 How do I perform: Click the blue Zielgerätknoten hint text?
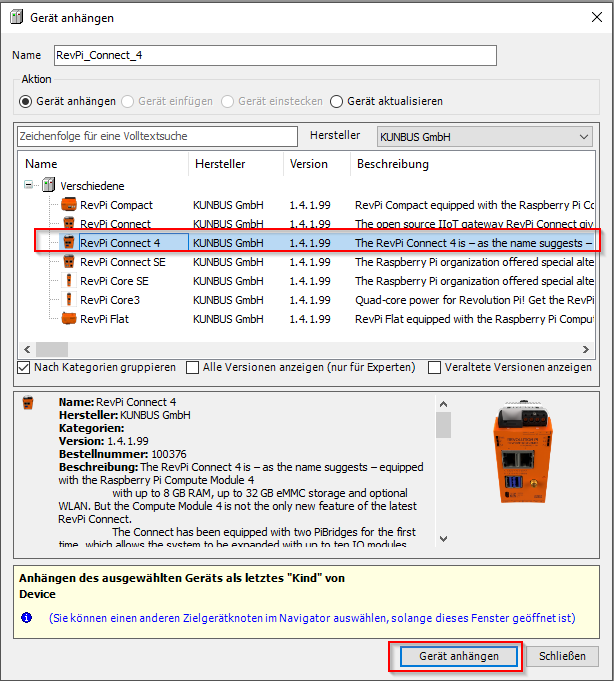[312, 618]
